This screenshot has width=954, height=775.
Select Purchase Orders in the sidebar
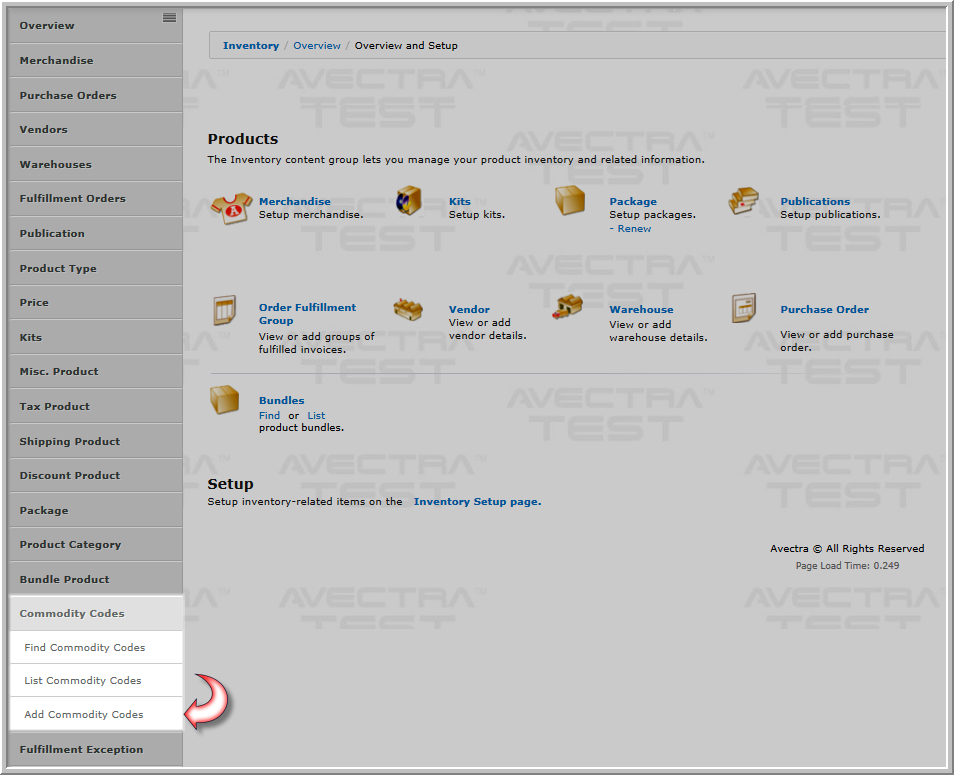96,95
